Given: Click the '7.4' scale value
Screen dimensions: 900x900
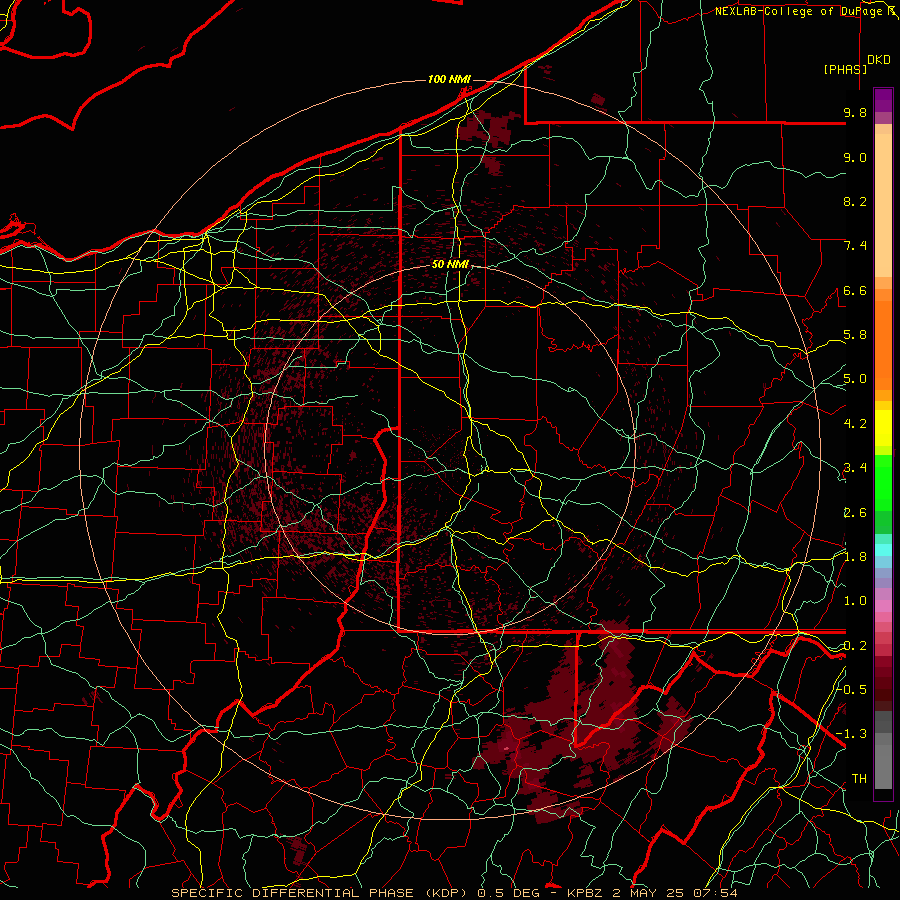Looking at the screenshot, I should (x=855, y=246).
